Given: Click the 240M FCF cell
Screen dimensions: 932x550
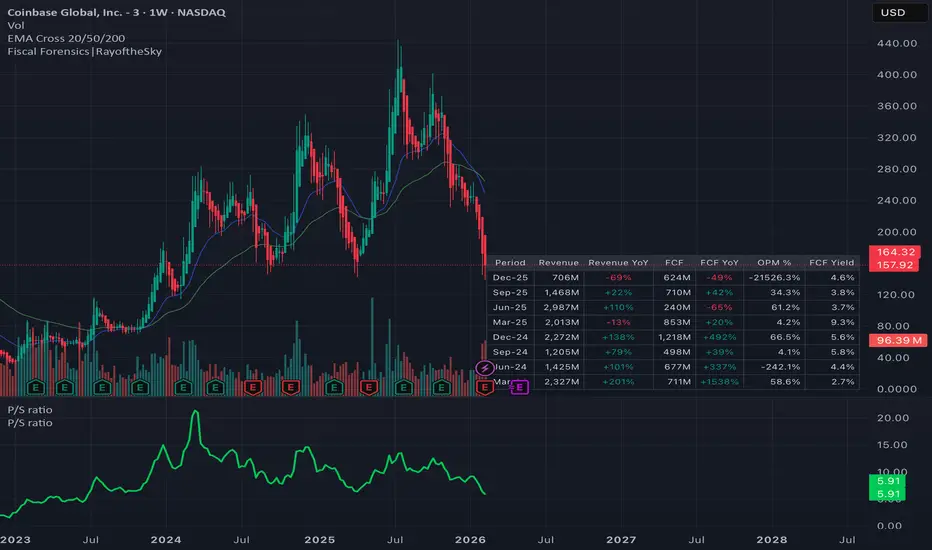Looking at the screenshot, I should click(677, 307).
